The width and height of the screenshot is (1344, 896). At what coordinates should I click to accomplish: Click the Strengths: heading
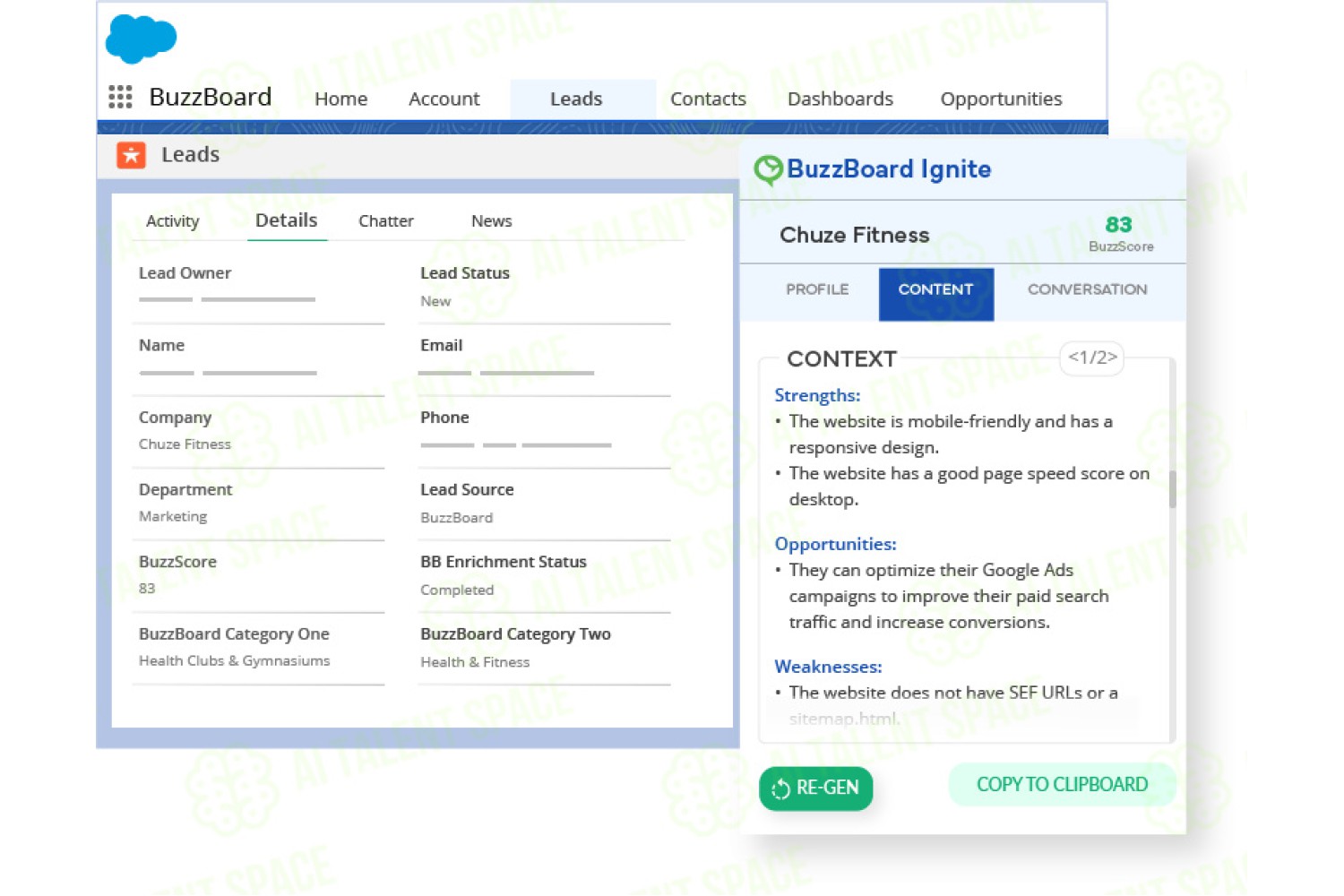(817, 395)
